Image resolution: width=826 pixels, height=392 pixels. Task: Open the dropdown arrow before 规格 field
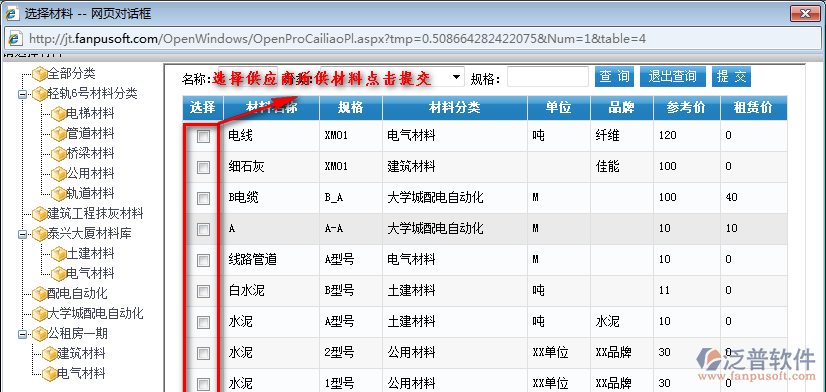point(457,77)
